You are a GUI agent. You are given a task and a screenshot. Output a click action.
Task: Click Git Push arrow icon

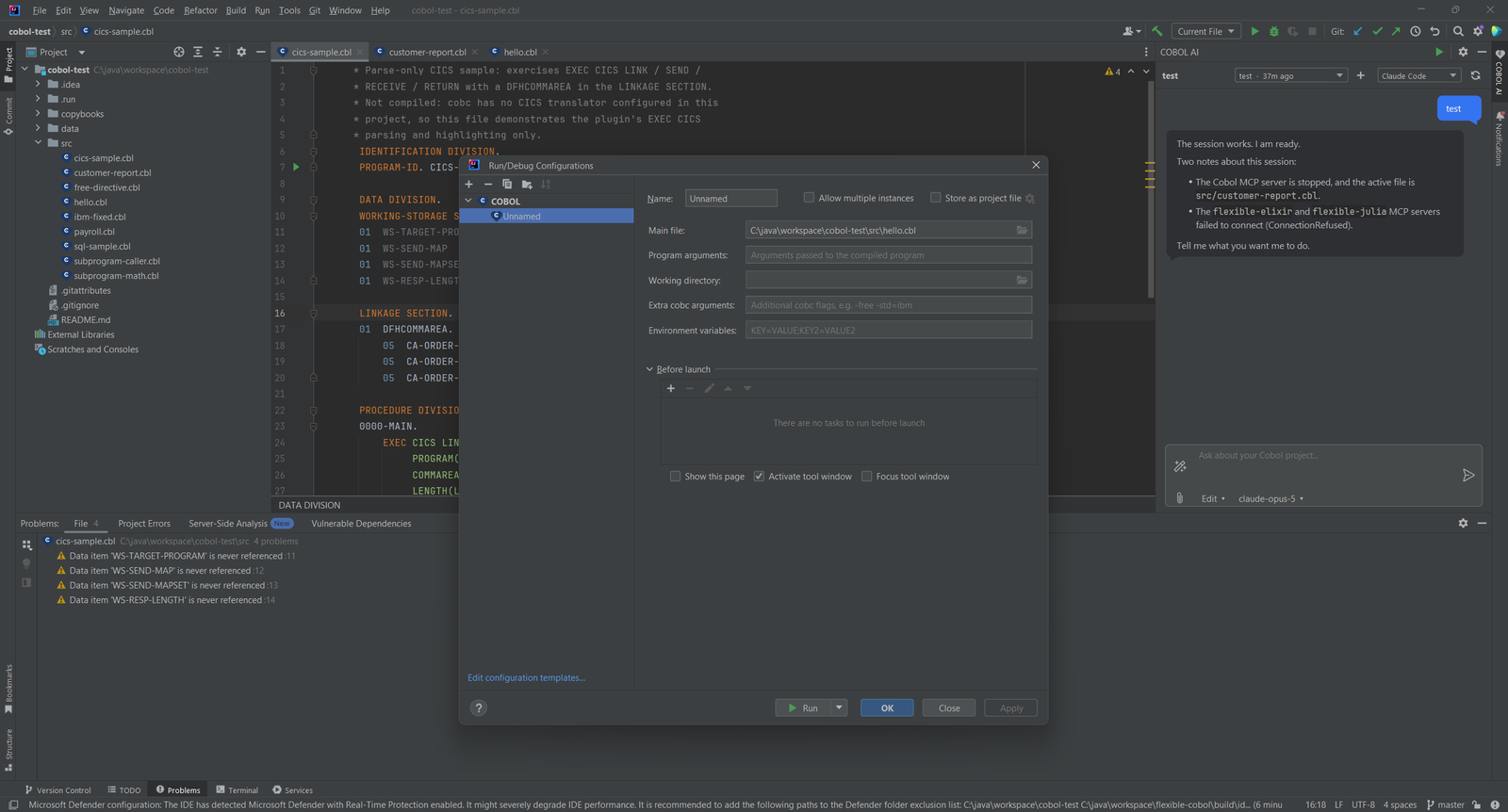(x=1396, y=31)
